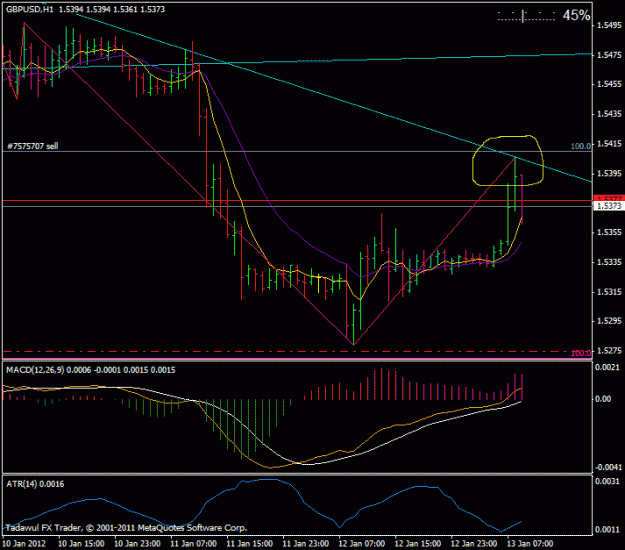This screenshot has height=550, width=625.
Task: Click the 1.5355 price axis label
Action: click(x=609, y=232)
